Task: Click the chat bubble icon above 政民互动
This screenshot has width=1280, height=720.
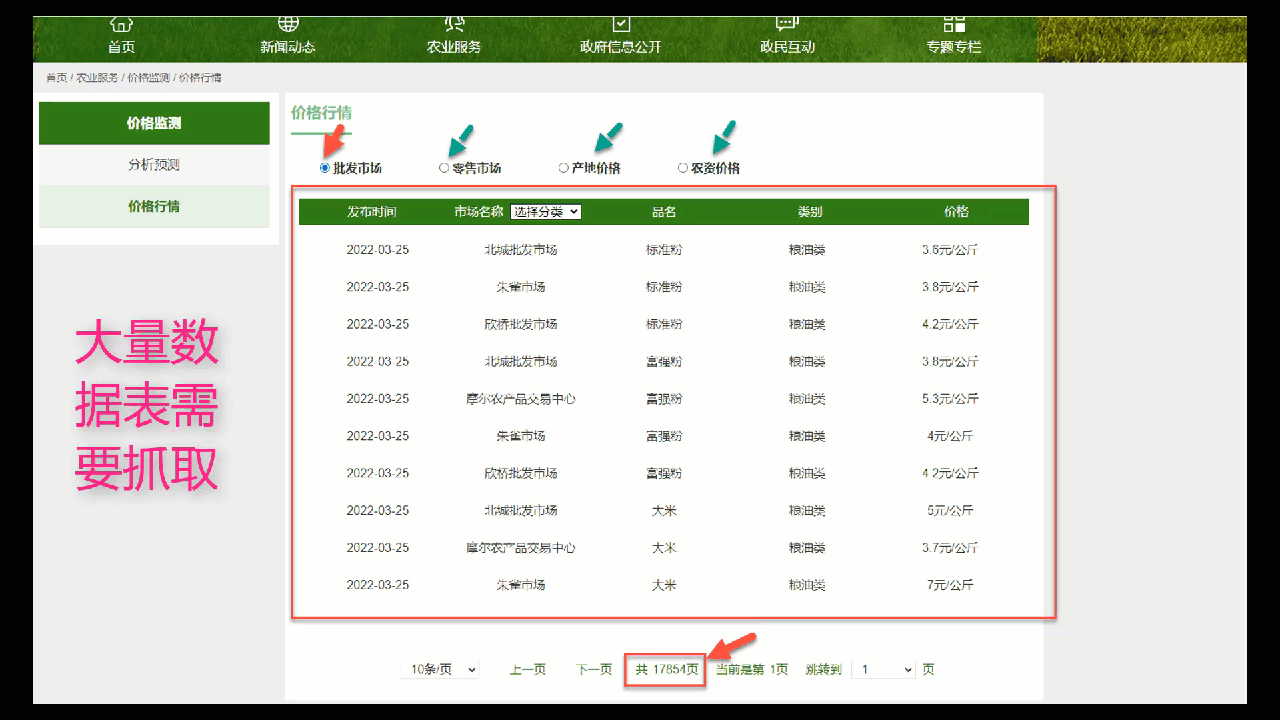Action: (x=787, y=24)
